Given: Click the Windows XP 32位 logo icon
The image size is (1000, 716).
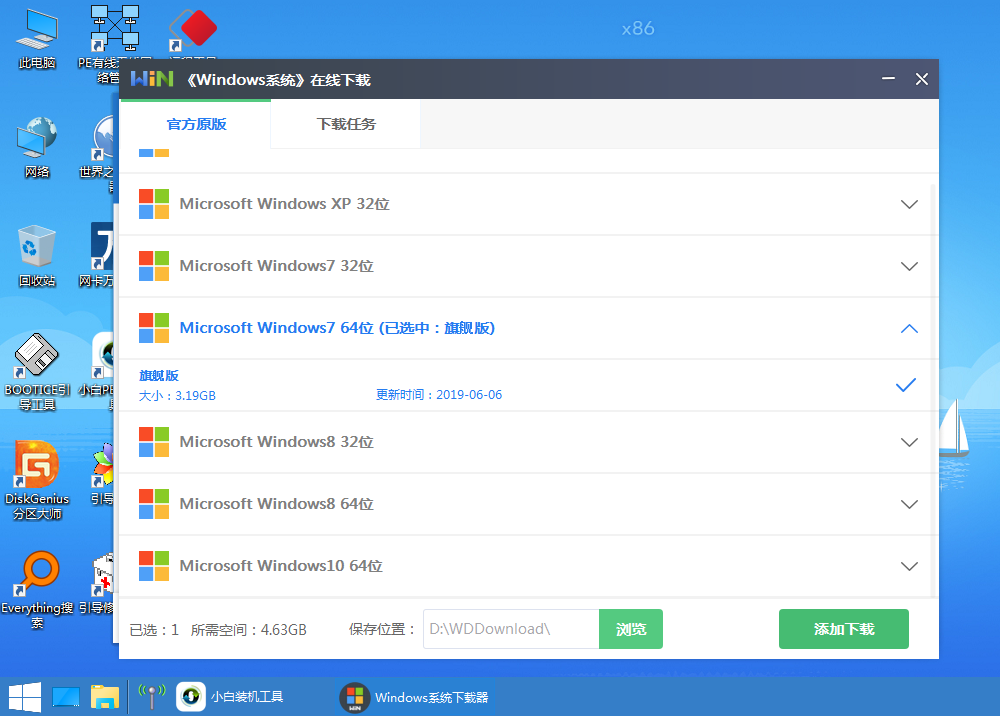Looking at the screenshot, I should pyautogui.click(x=154, y=204).
